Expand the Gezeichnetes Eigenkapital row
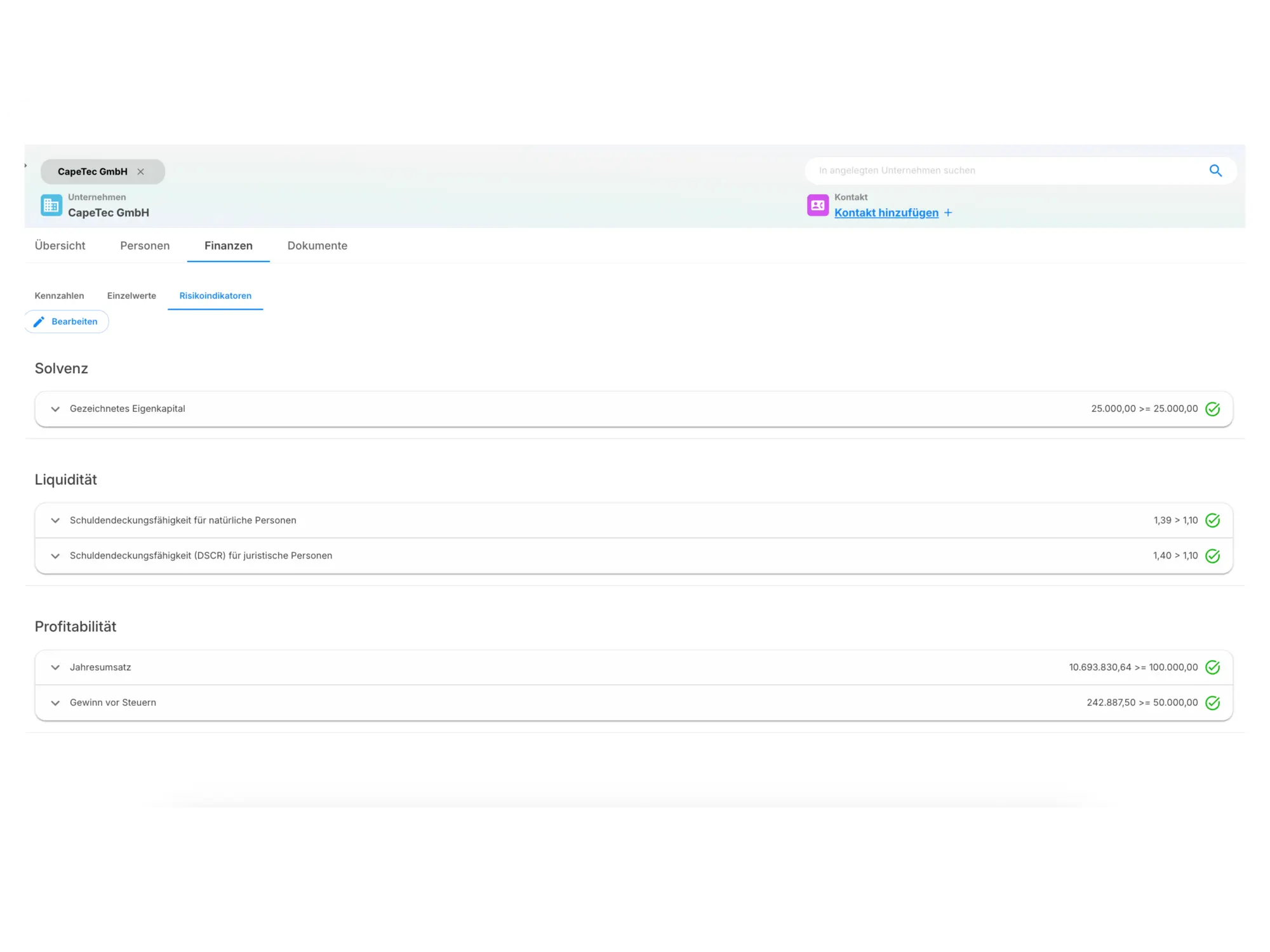Image resolution: width=1270 pixels, height=952 pixels. (55, 409)
